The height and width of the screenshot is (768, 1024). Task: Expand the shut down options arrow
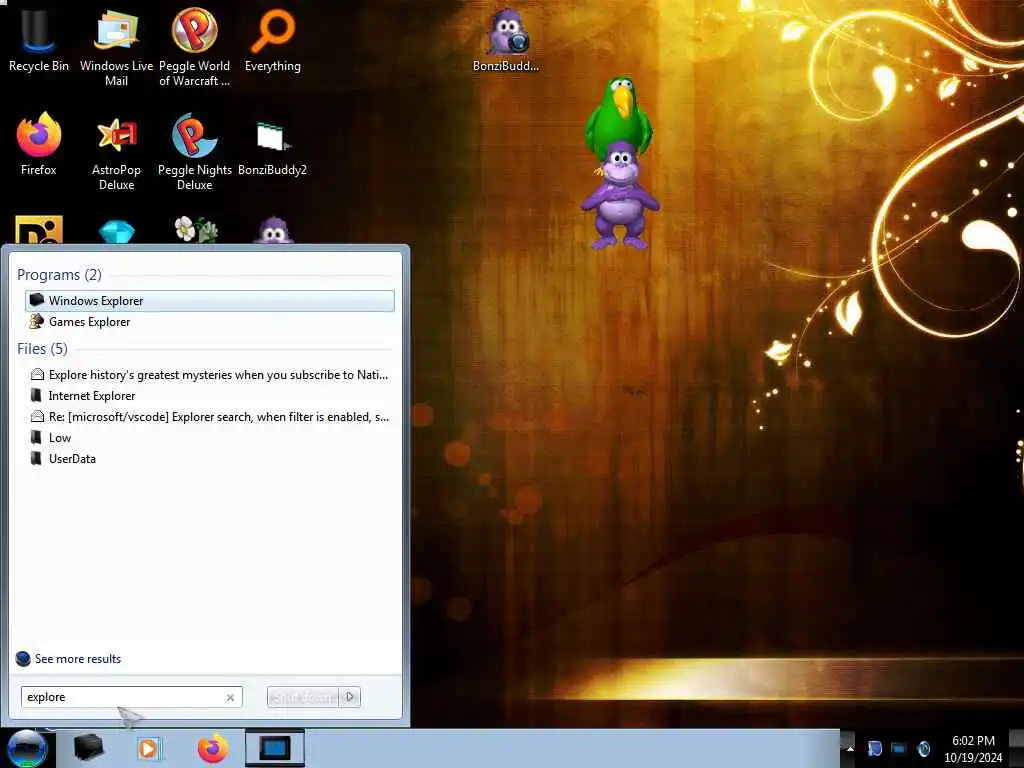click(350, 697)
